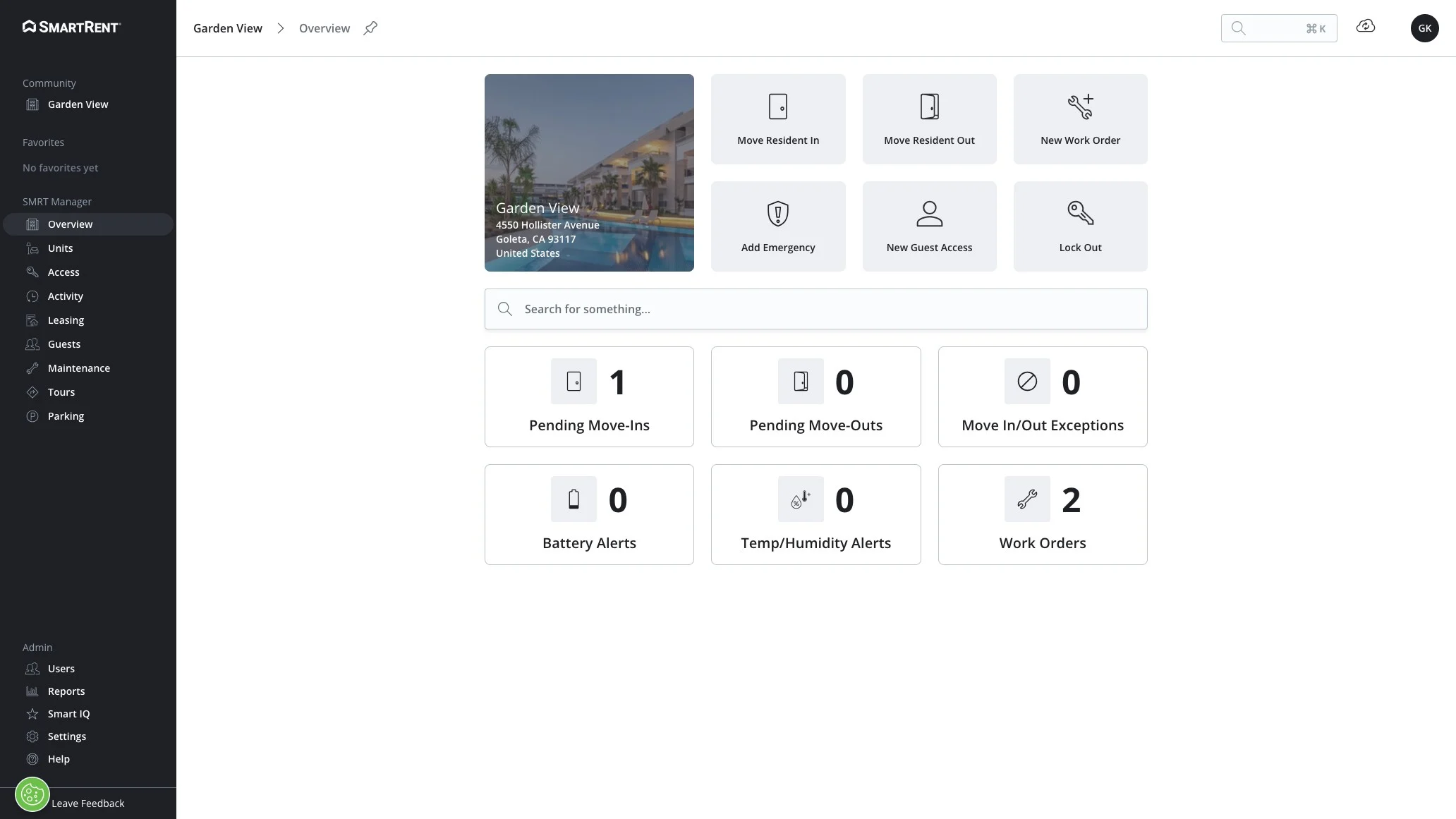
Task: Open the Temp/Humidity Alerts card
Action: click(815, 514)
